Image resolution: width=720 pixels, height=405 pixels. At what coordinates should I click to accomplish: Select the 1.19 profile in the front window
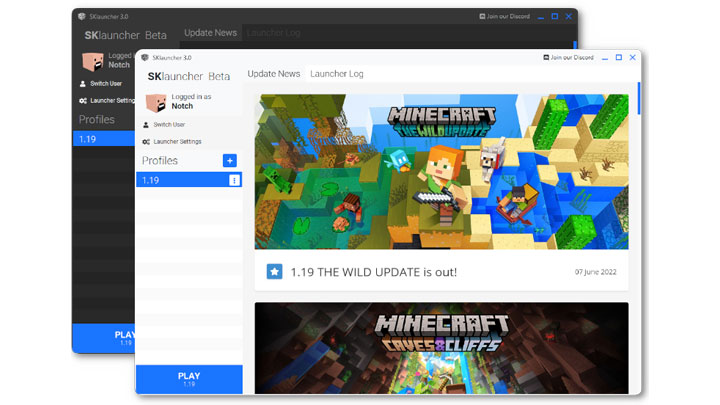(189, 180)
